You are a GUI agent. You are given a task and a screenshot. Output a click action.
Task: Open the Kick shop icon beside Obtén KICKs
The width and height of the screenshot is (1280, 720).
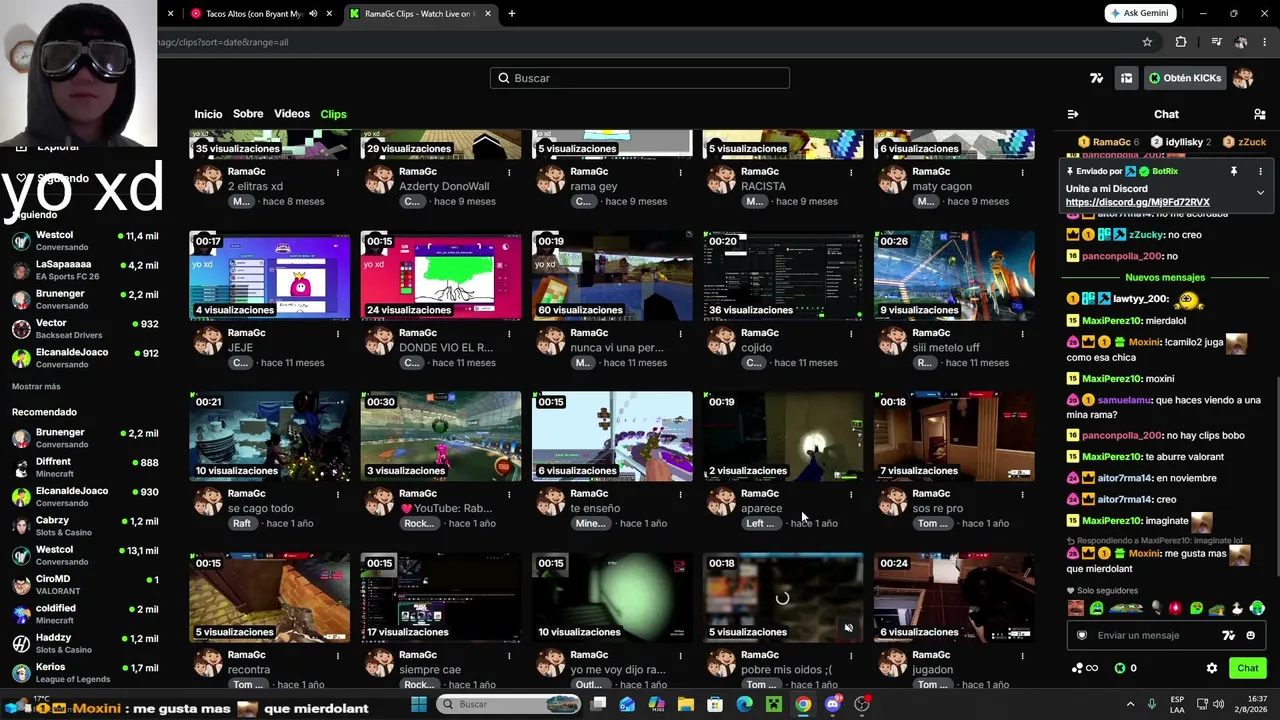(x=1126, y=78)
